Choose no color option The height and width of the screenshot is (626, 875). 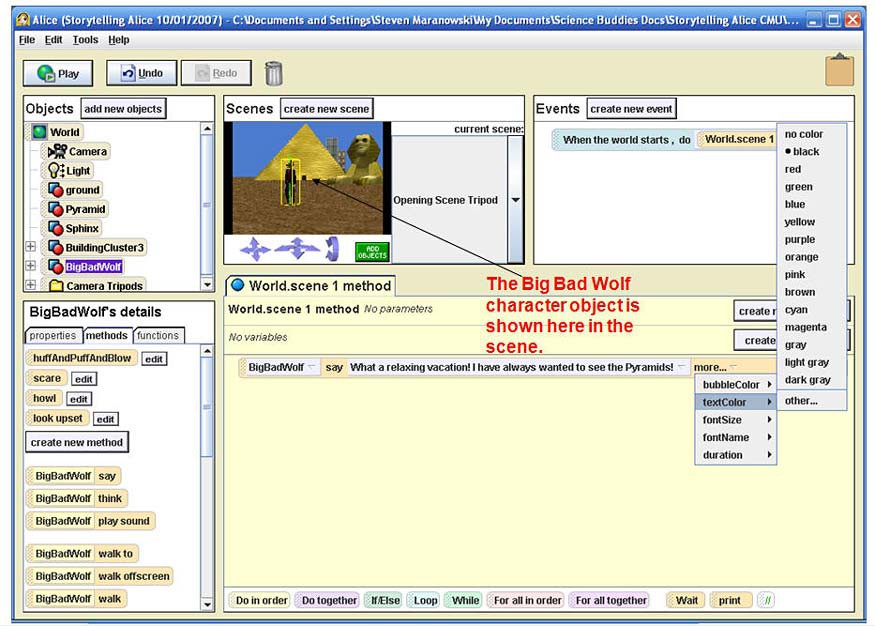(812, 134)
